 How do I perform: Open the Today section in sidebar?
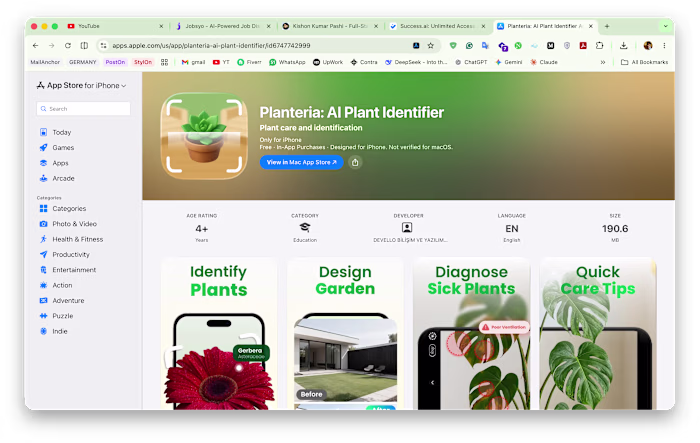(55, 132)
